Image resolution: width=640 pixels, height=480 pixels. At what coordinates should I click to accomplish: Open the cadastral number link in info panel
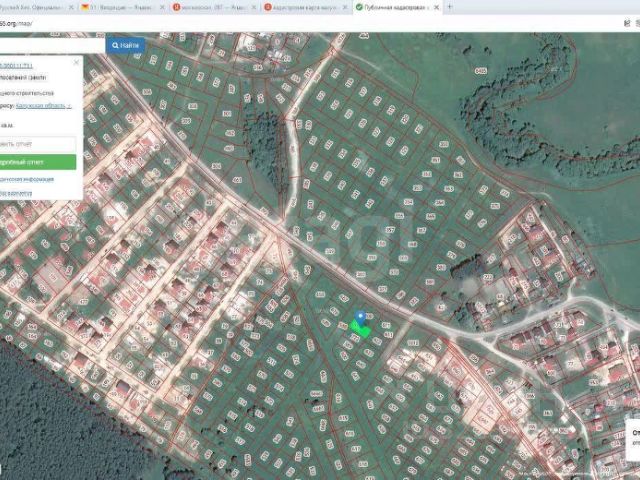click(16, 66)
